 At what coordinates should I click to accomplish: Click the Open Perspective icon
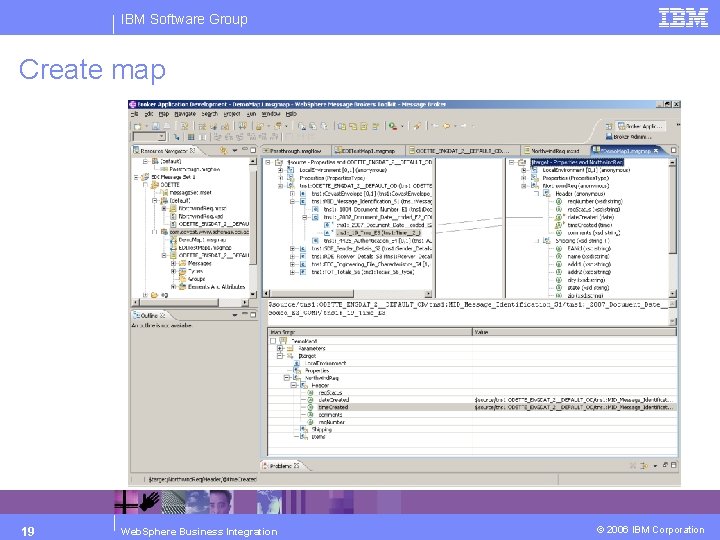pos(609,126)
